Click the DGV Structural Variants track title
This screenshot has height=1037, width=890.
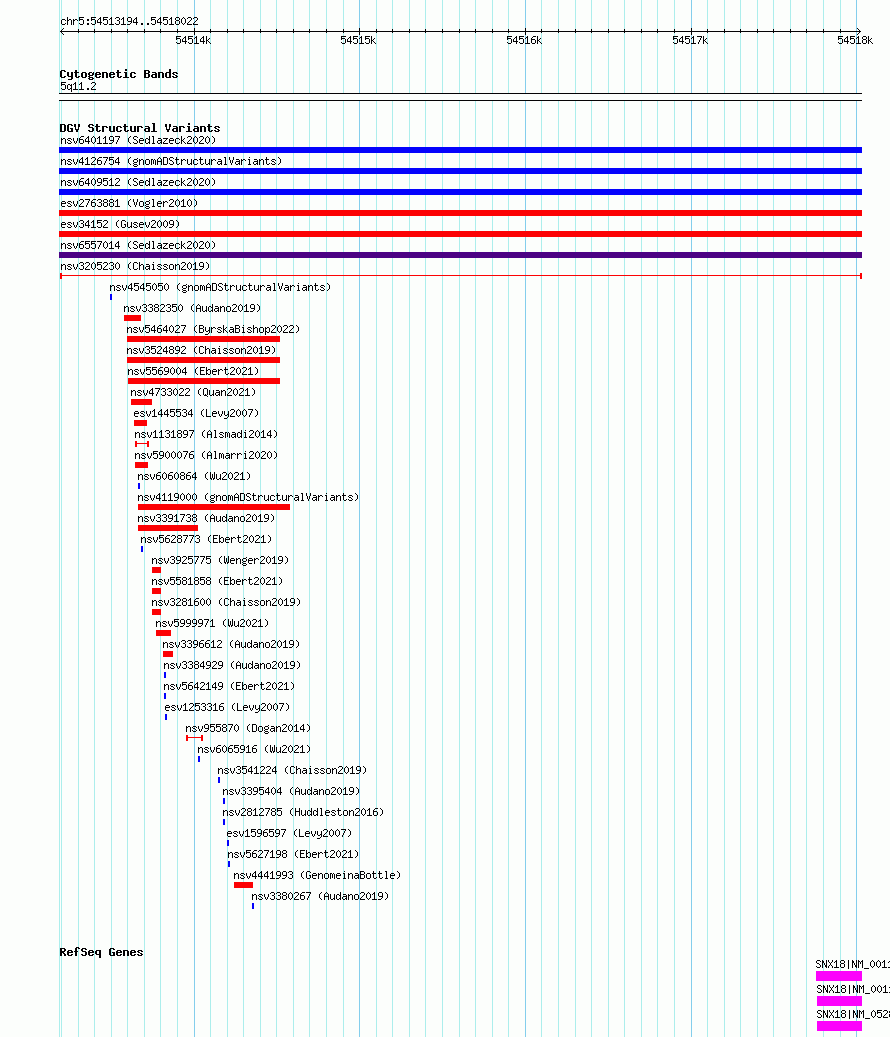[140, 128]
